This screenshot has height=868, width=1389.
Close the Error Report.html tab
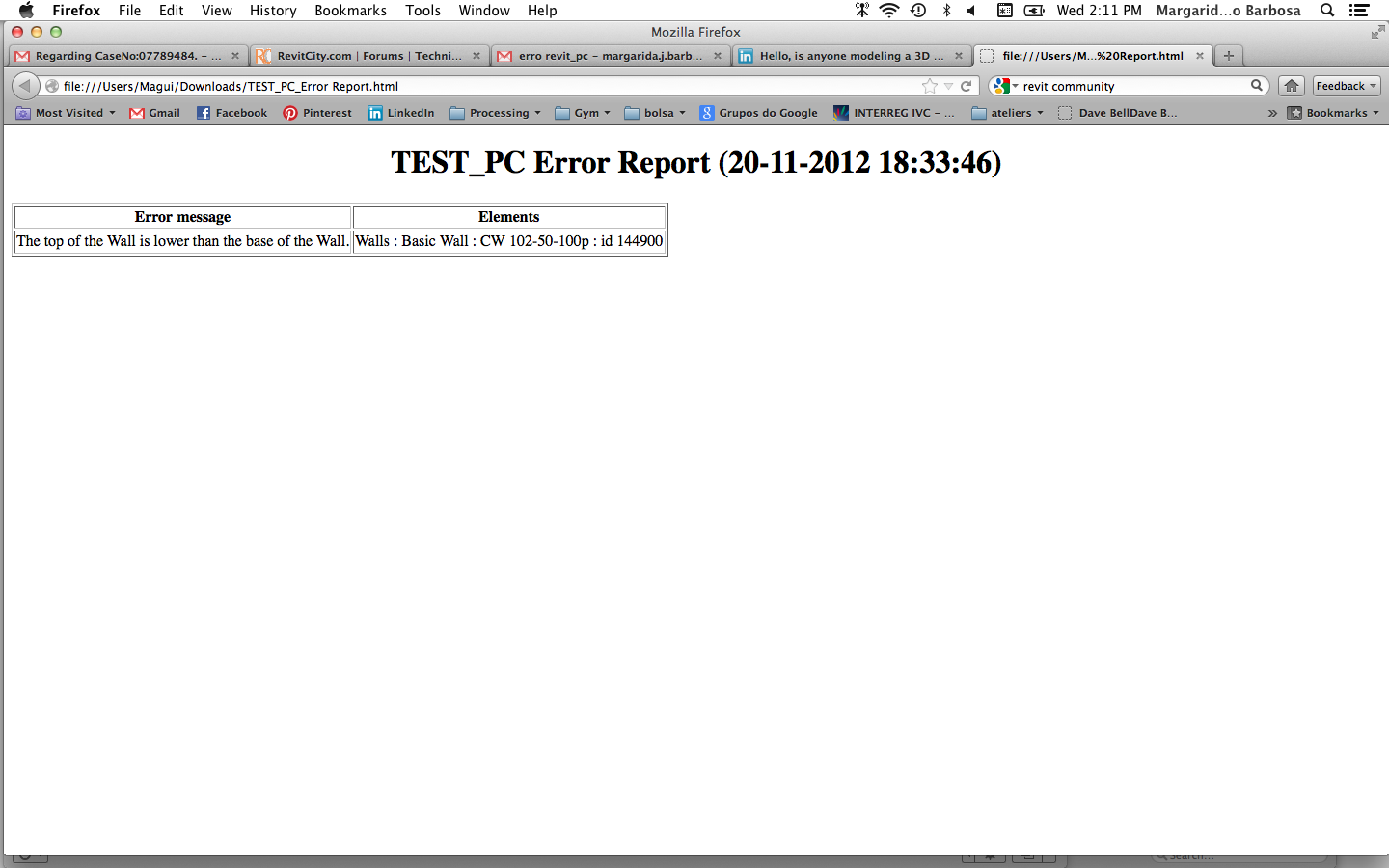(x=1200, y=56)
